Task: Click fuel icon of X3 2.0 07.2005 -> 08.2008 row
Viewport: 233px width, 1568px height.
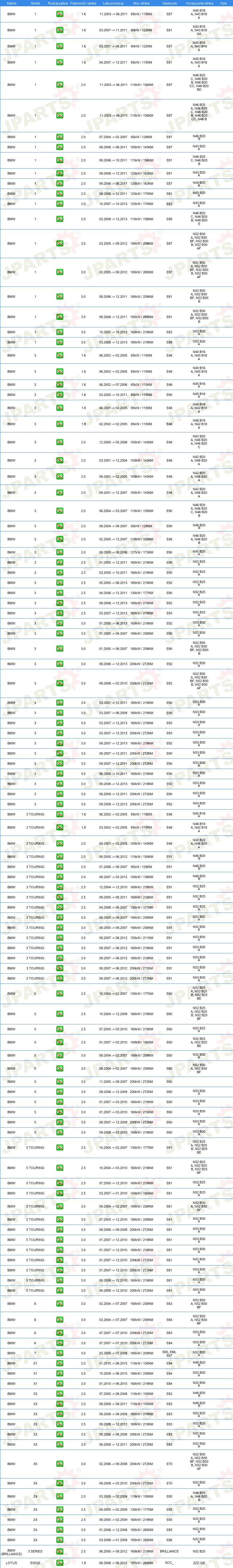Action: click(60, 1394)
